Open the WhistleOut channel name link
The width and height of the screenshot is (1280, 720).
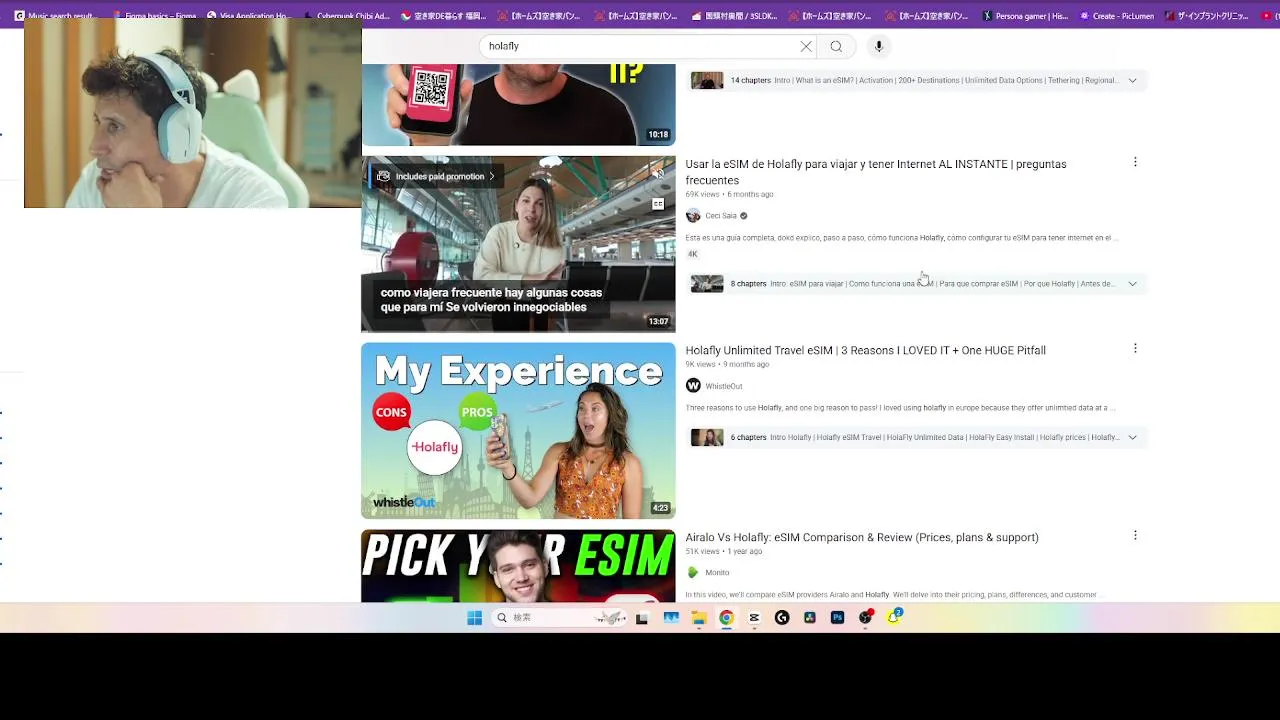pyautogui.click(x=724, y=386)
